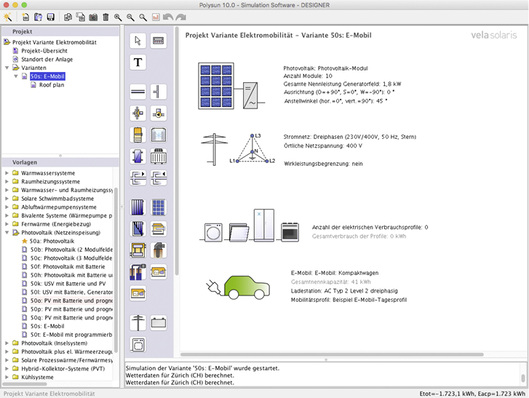Image resolution: width=529 pixels, height=398 pixels.
Task: Add the battery component from palette
Action: point(158,322)
